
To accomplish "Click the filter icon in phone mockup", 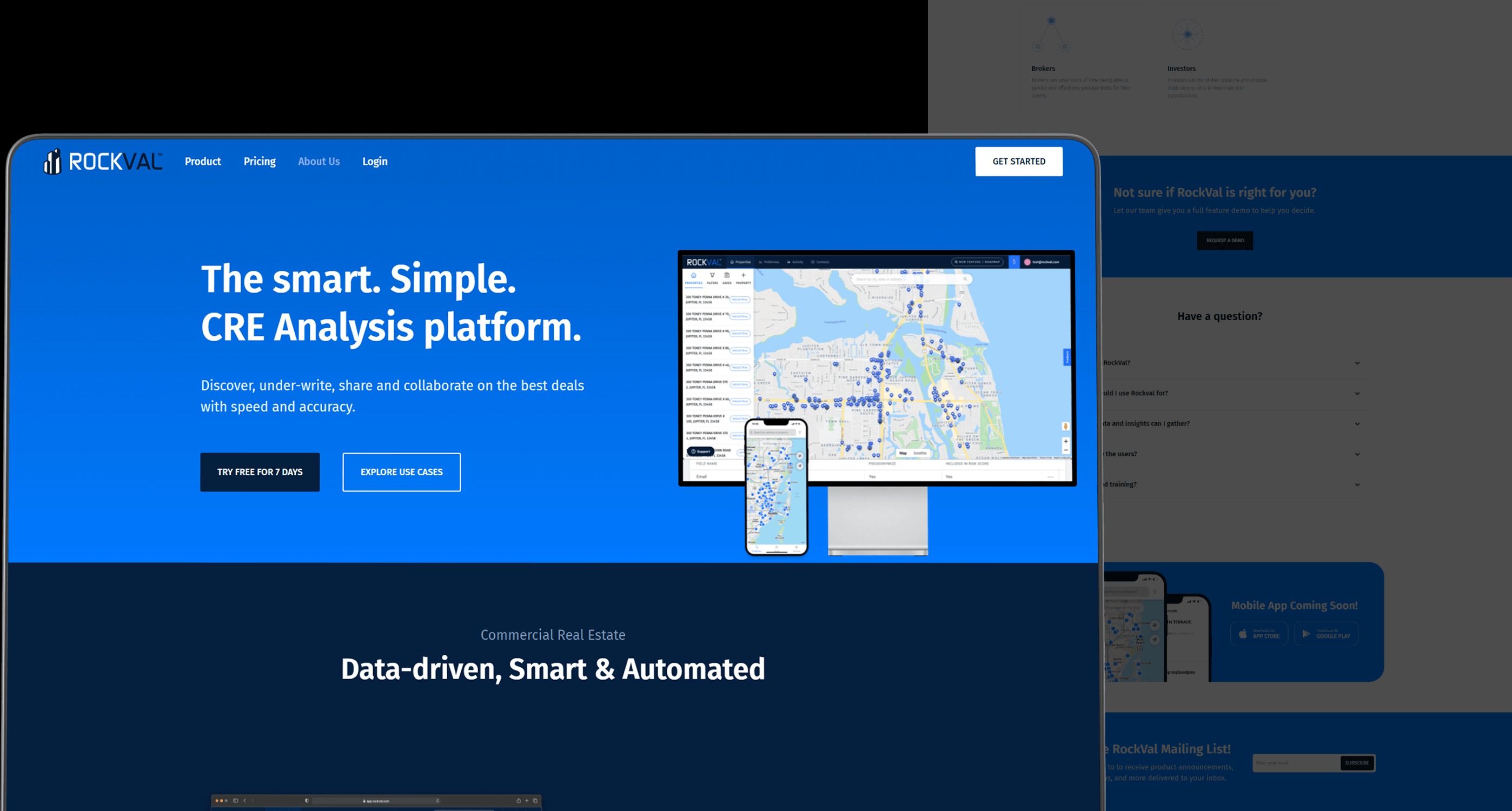I will point(800,433).
